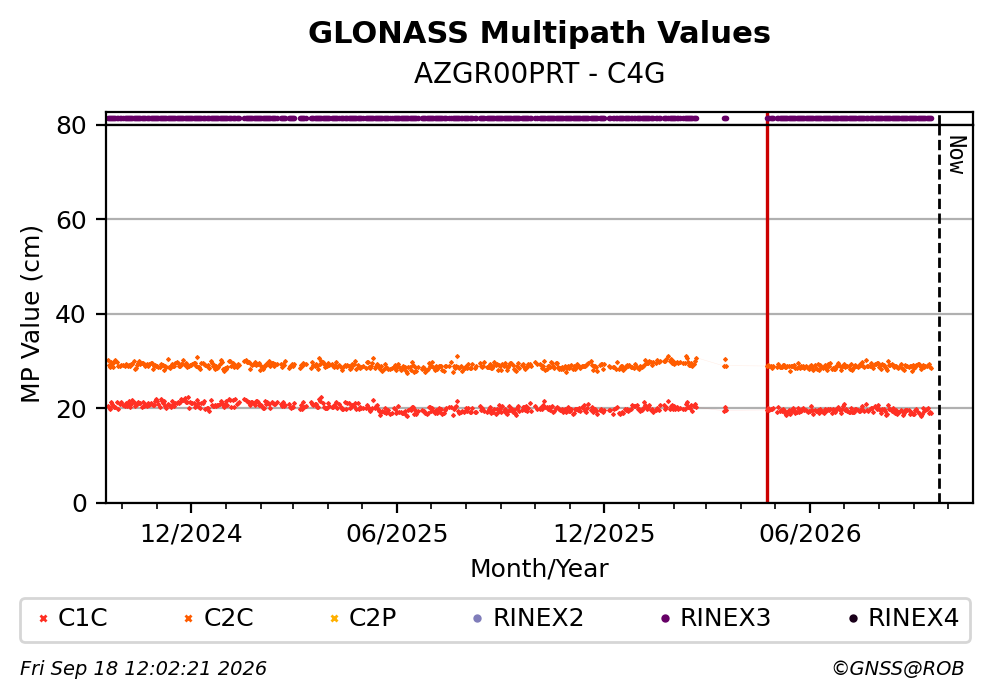Click the RINEX3 purple legend dot

point(665,619)
